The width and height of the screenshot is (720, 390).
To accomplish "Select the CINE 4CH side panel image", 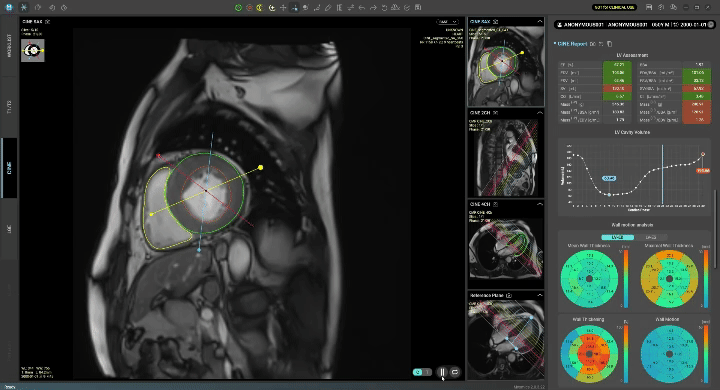I will (x=506, y=249).
